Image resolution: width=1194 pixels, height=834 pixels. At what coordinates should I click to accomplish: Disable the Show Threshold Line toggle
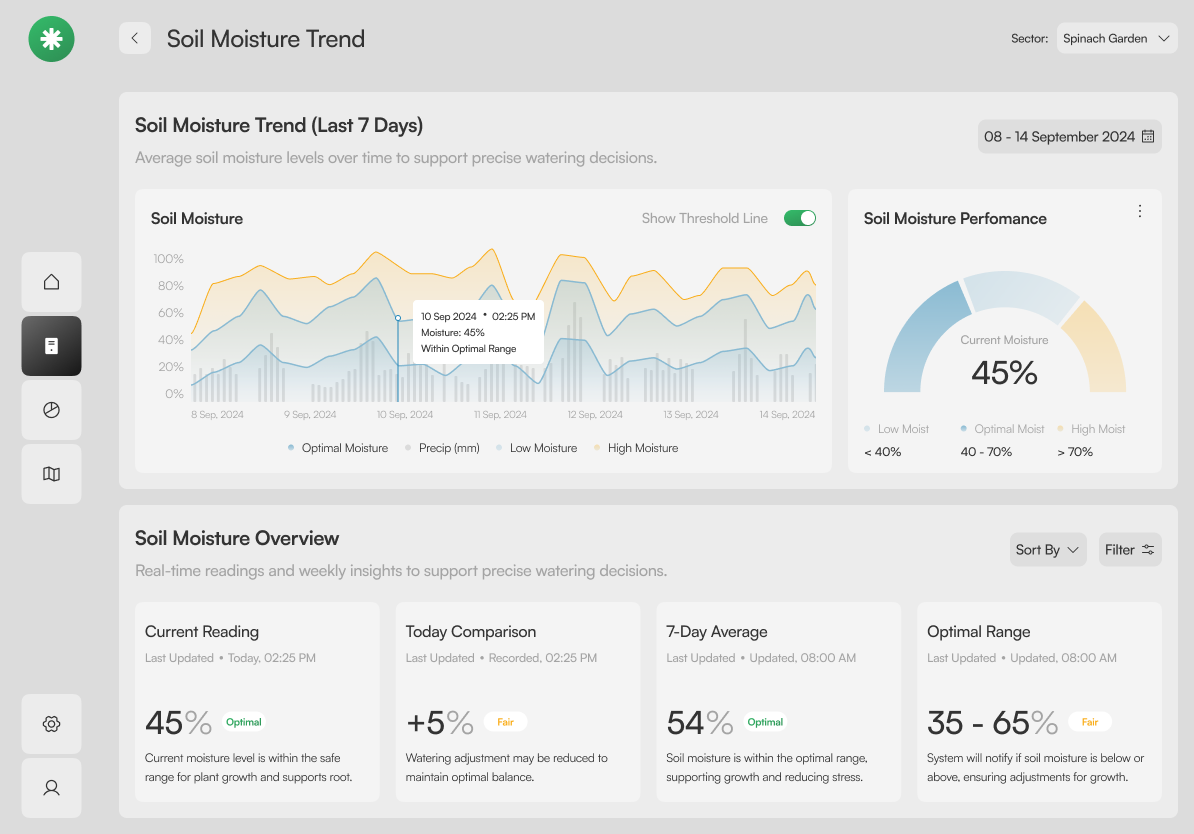click(x=800, y=218)
